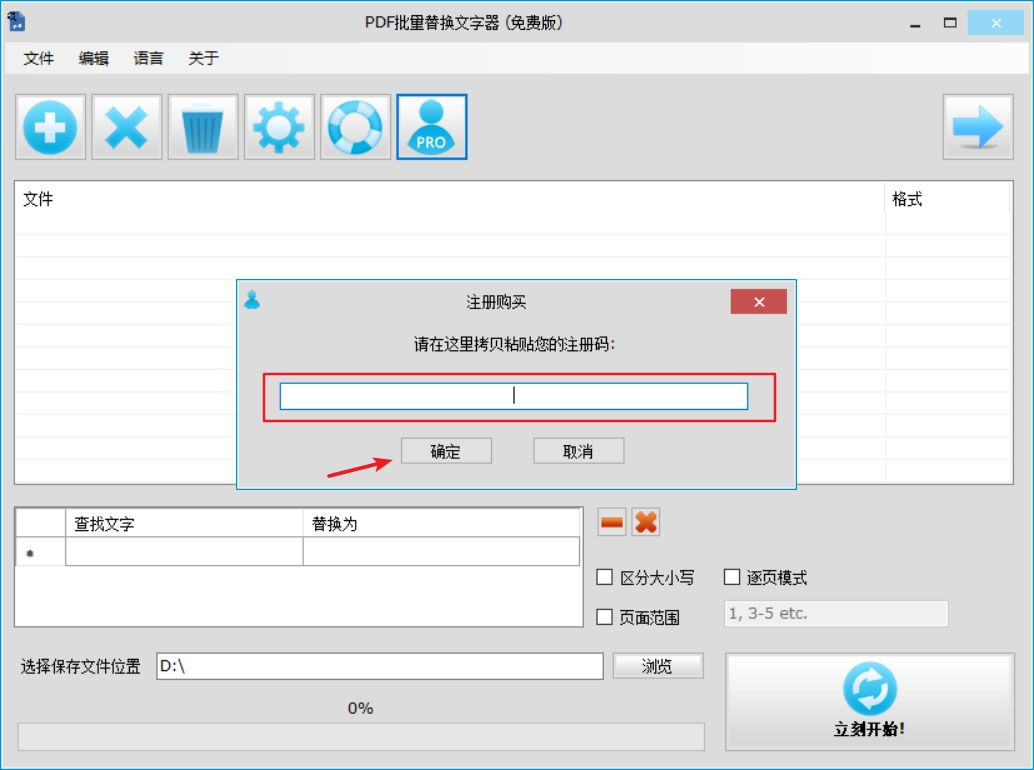Click 取消 to cancel registration

point(578,451)
